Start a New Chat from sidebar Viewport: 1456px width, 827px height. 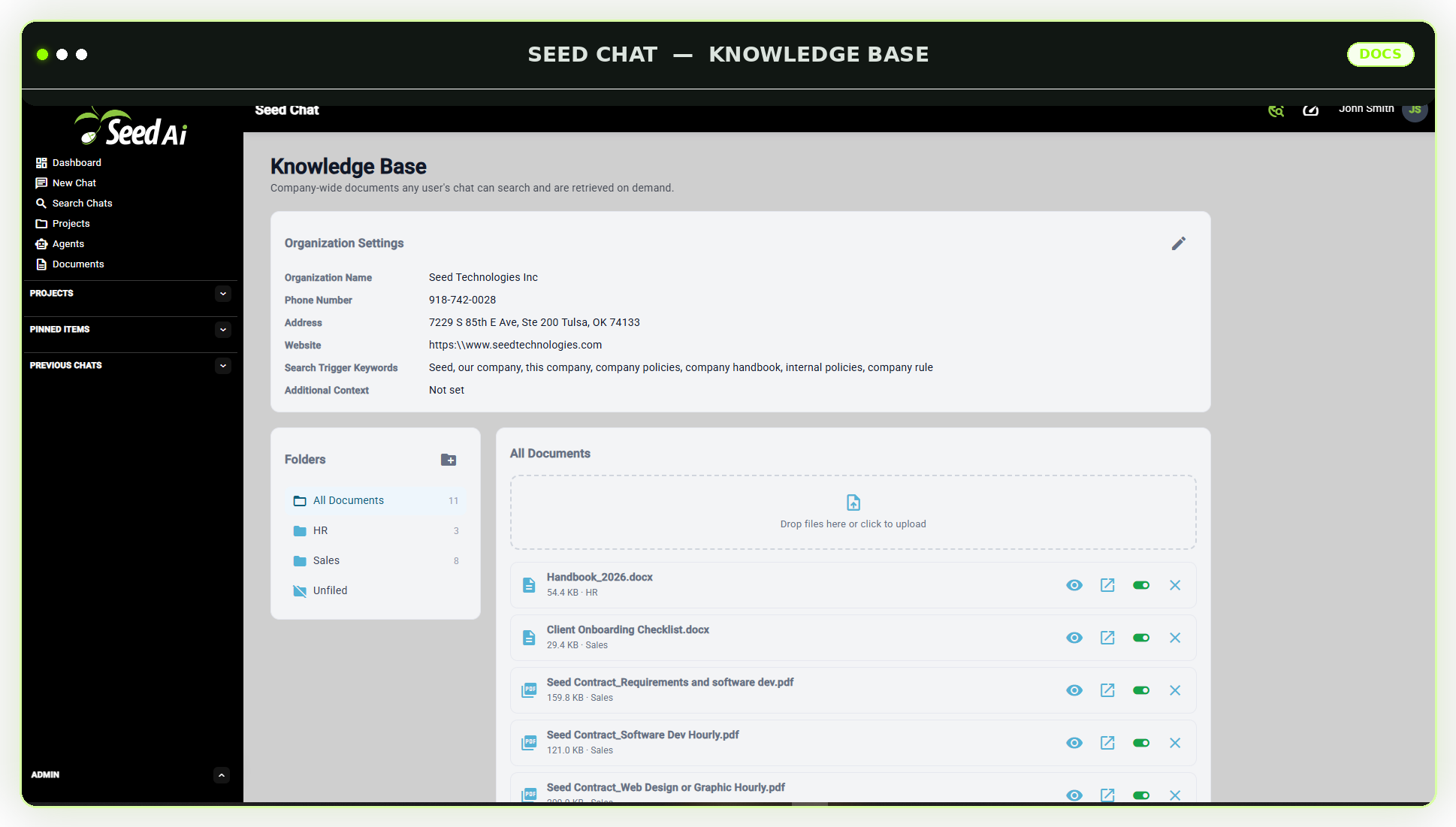[66, 183]
